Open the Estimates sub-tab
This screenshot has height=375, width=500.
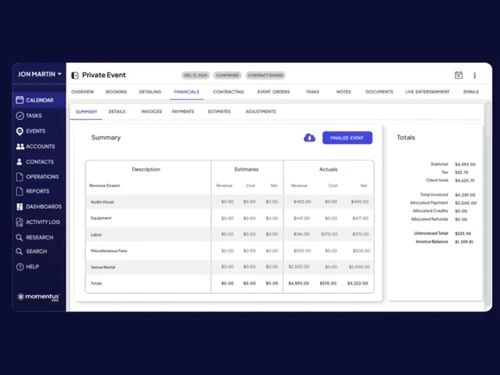point(219,112)
